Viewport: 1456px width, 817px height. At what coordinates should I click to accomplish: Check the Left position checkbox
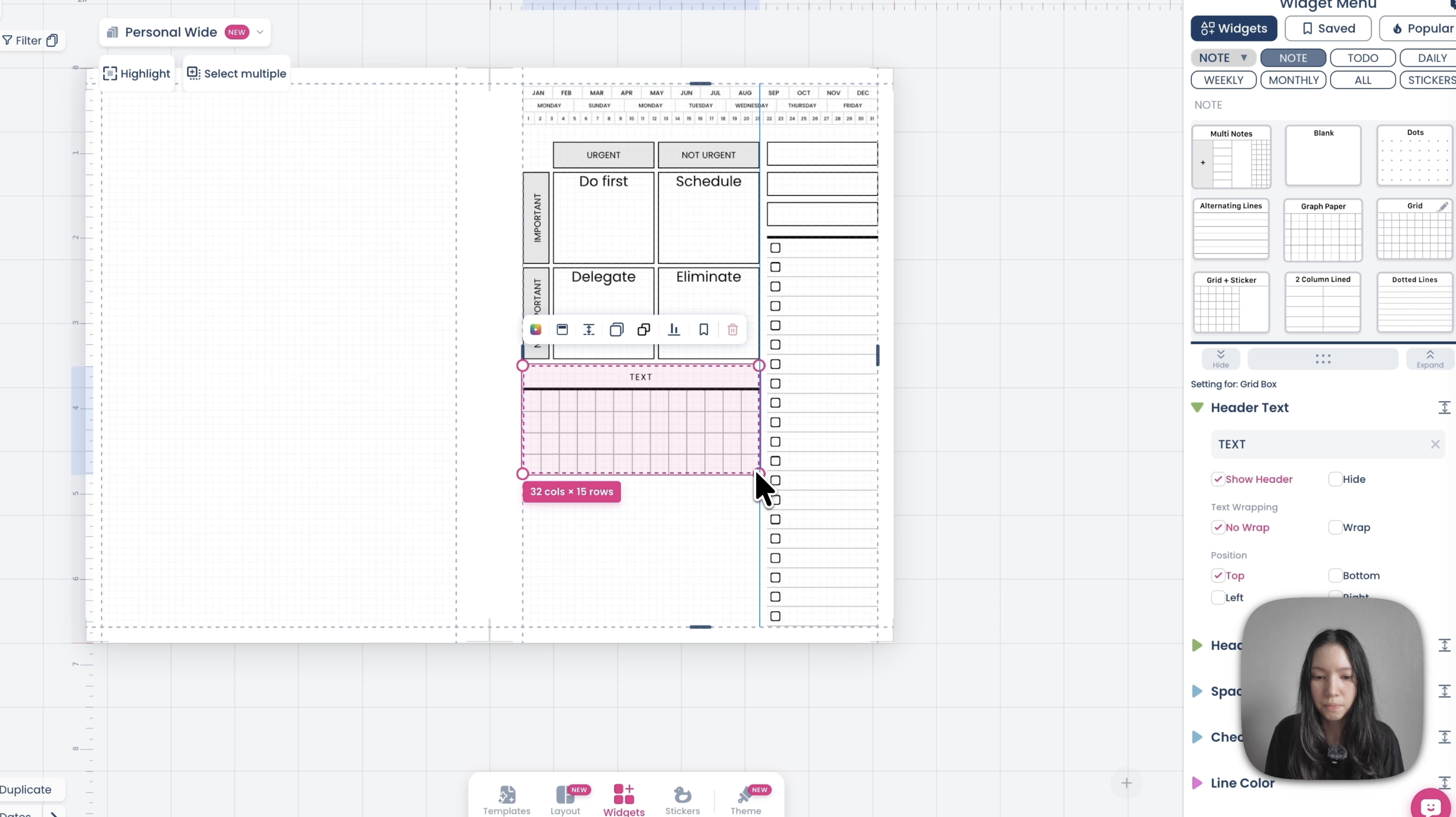pyautogui.click(x=1218, y=598)
